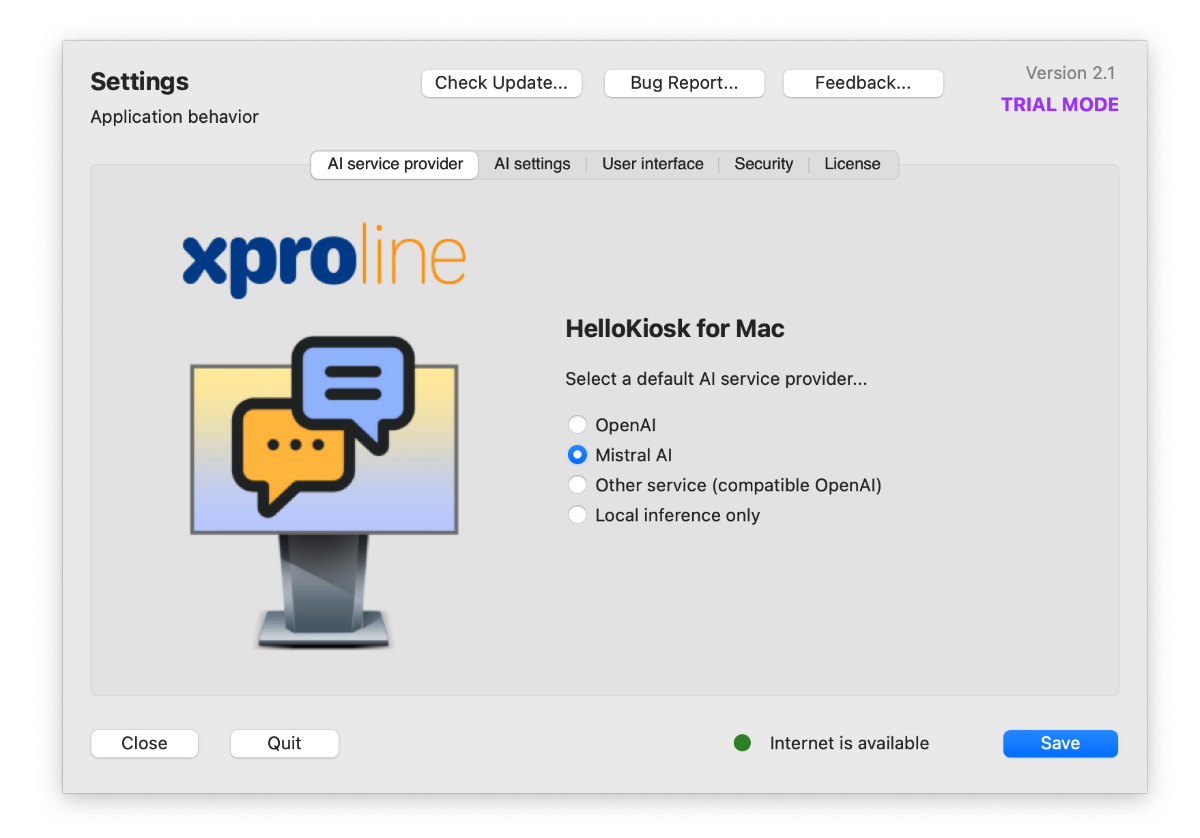The image size is (1200, 838).
Task: Select Local inference only option
Action: coord(664,515)
